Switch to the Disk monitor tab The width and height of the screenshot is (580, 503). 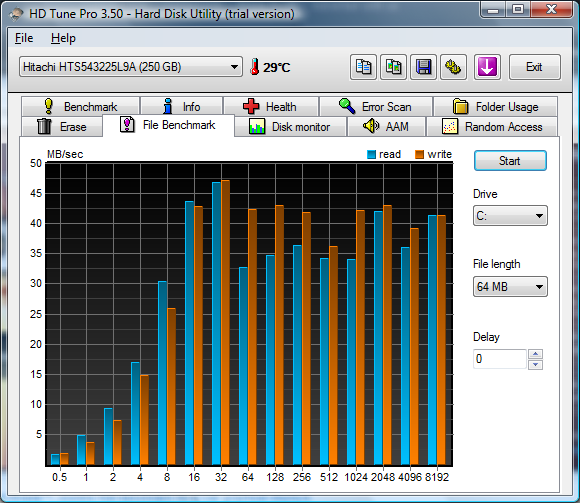coord(290,126)
